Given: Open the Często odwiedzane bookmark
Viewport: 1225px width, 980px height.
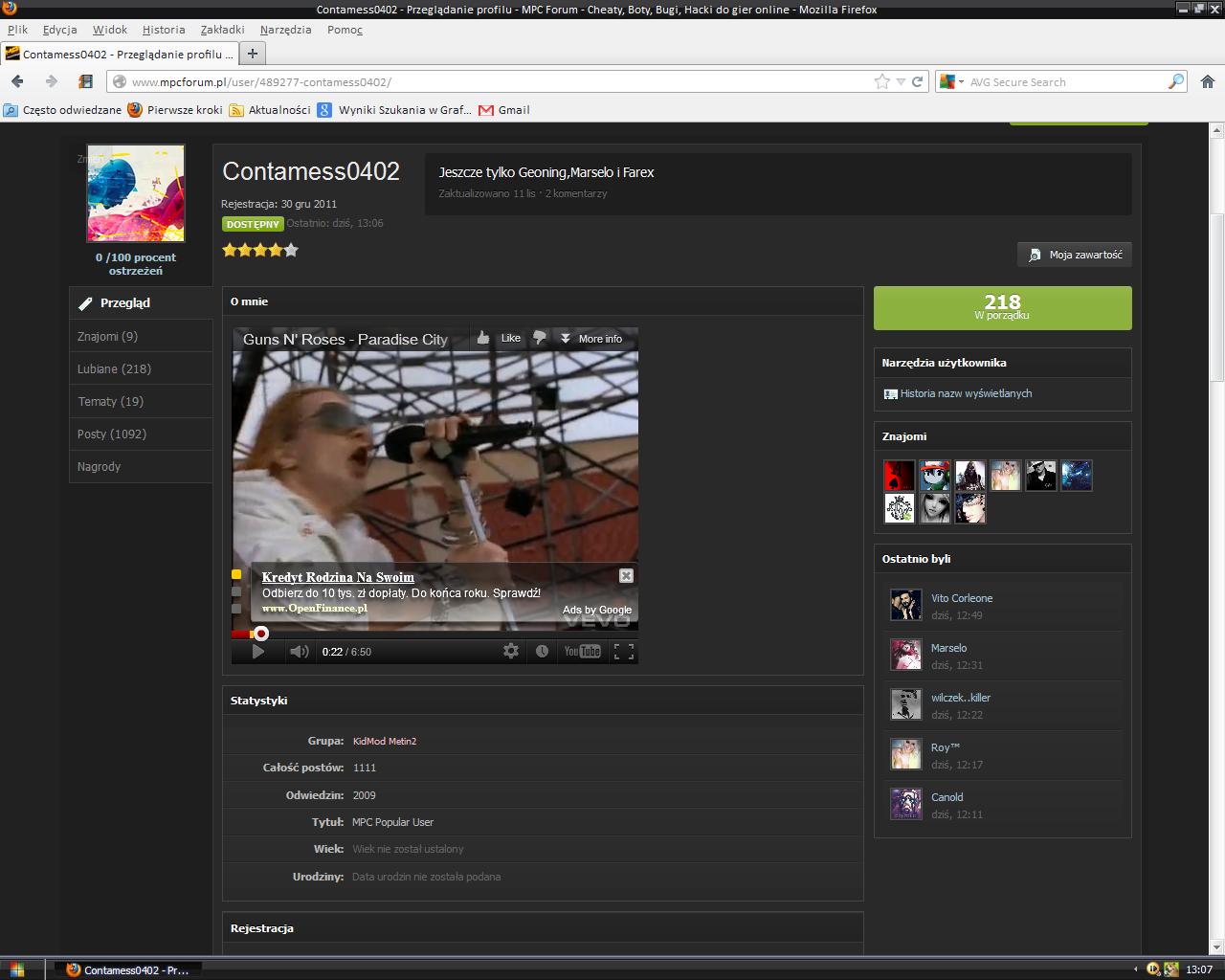Looking at the screenshot, I should click(63, 110).
